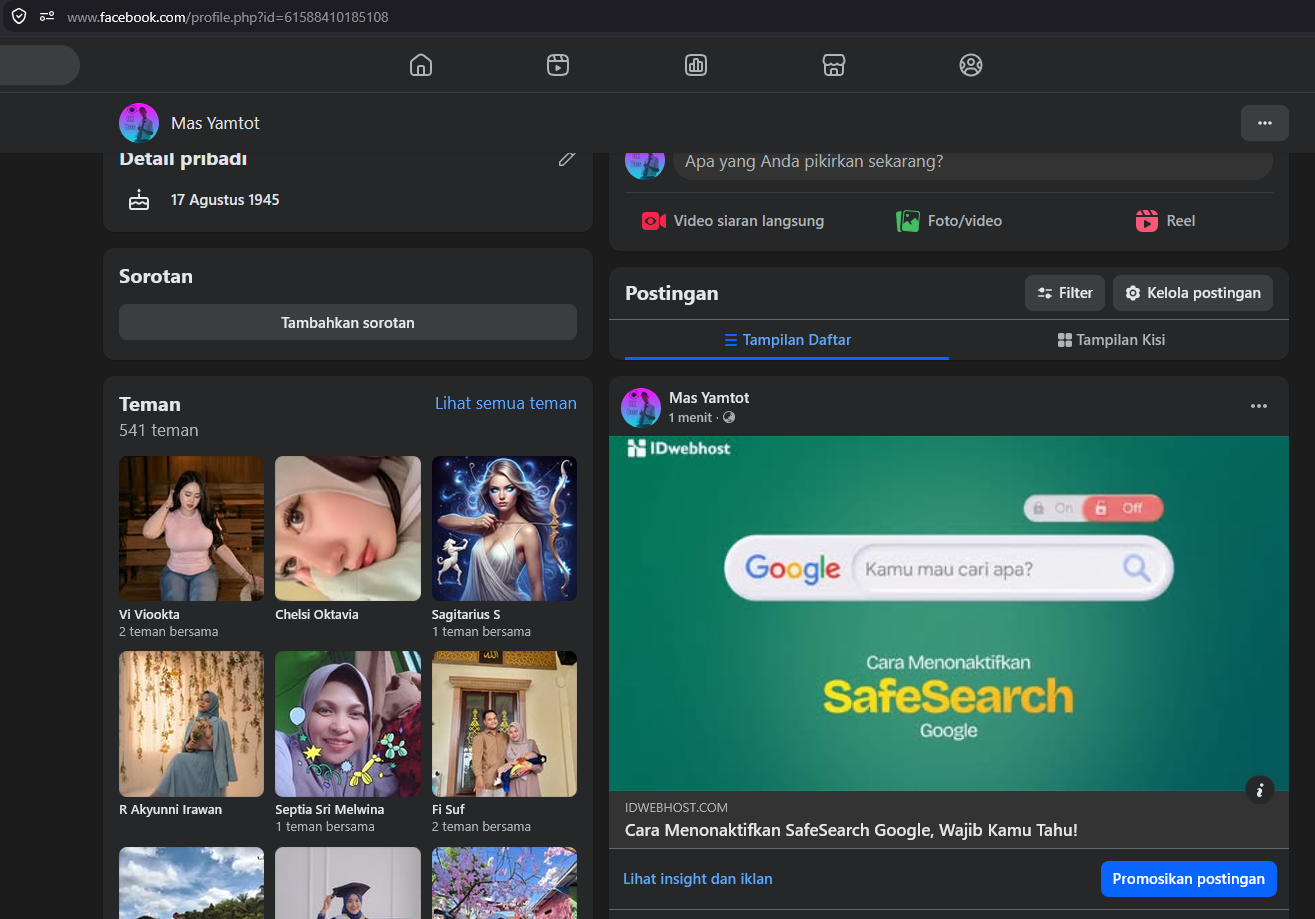The height and width of the screenshot is (919, 1315).
Task: Click the public audience globe icon
Action: pos(729,417)
